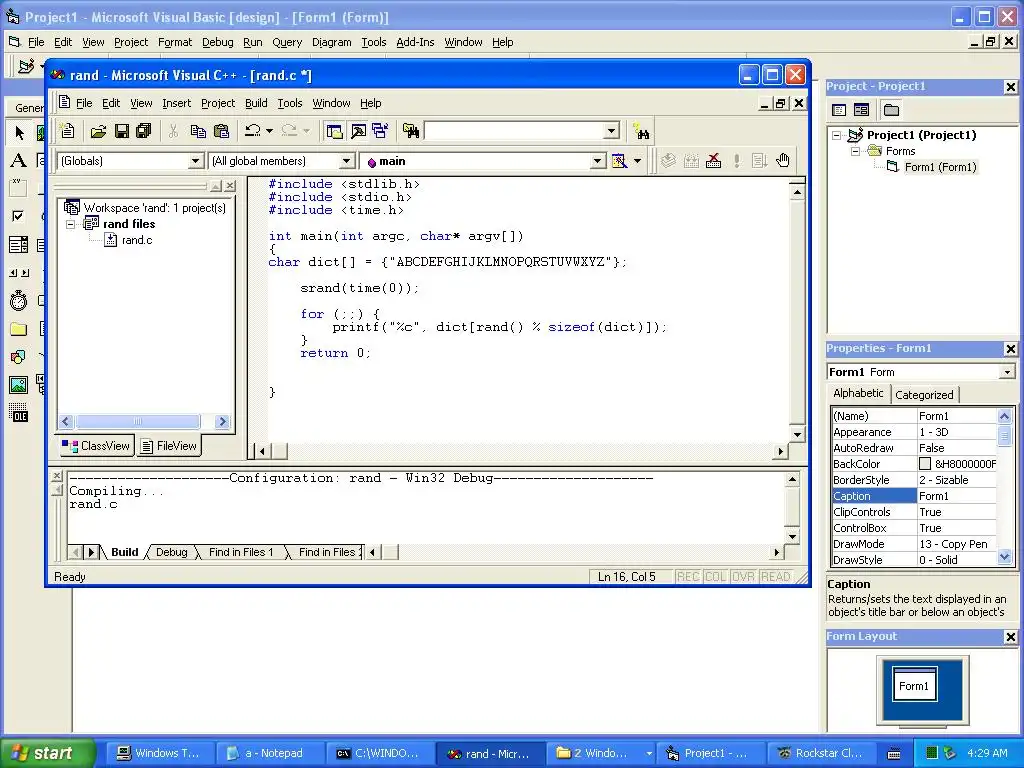The height and width of the screenshot is (768, 1024).
Task: Select the DirListBox folder control in VB toolbox
Action: pos(18,329)
